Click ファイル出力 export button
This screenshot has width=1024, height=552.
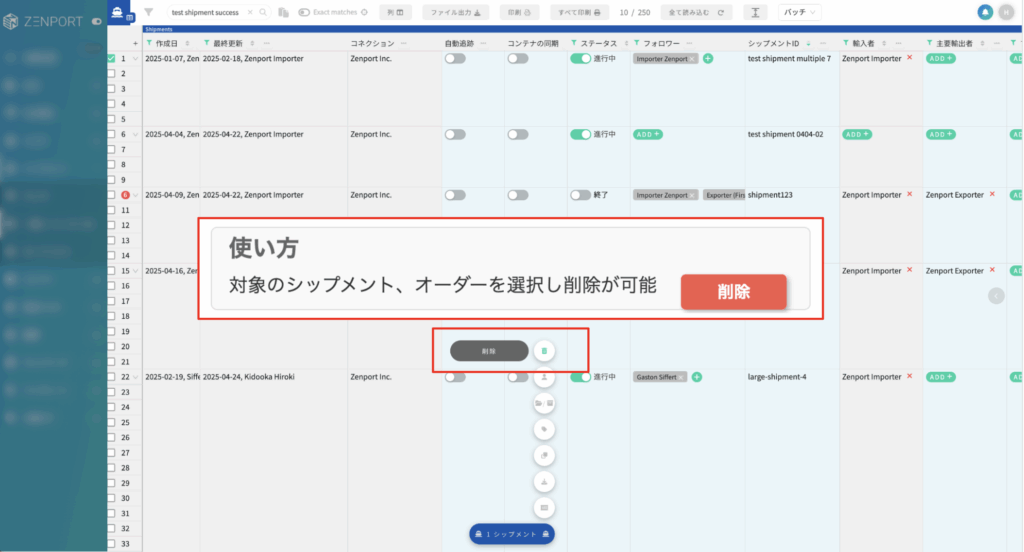455,12
